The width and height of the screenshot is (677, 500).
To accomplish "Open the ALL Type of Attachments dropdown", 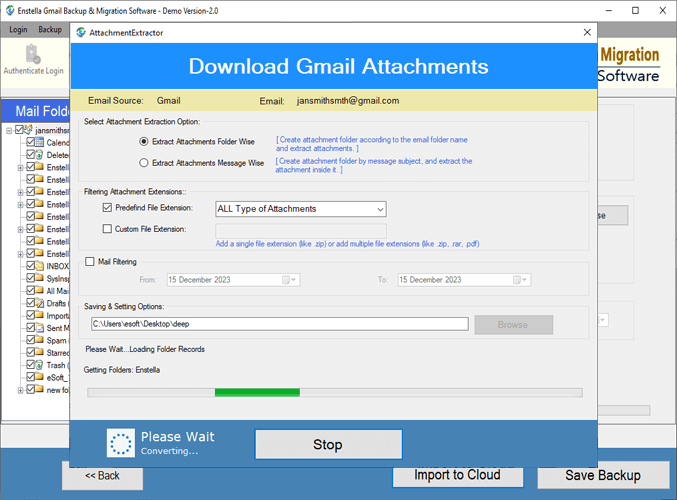I will coord(301,209).
